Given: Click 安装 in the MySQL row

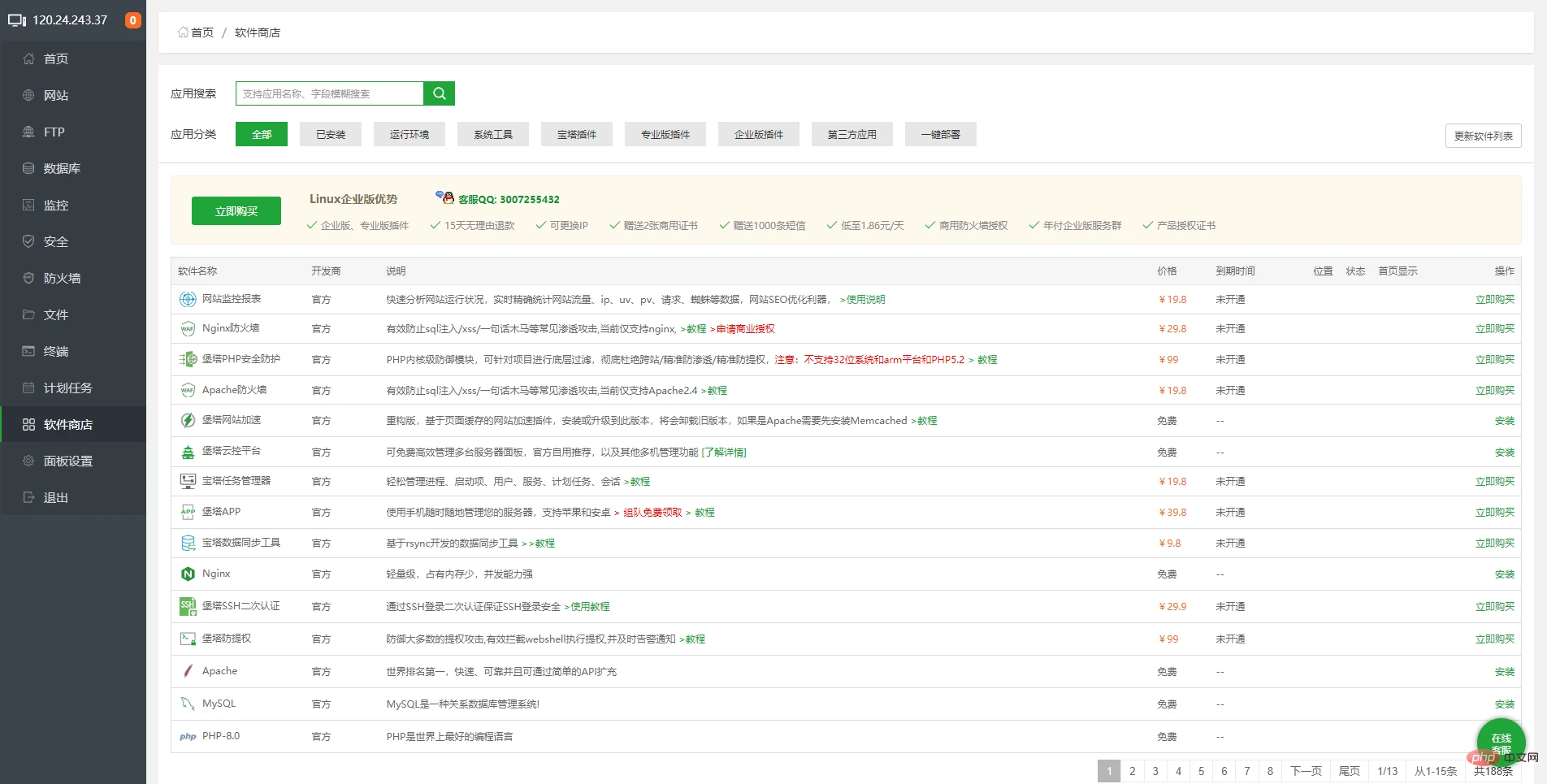Looking at the screenshot, I should pyautogui.click(x=1505, y=704).
